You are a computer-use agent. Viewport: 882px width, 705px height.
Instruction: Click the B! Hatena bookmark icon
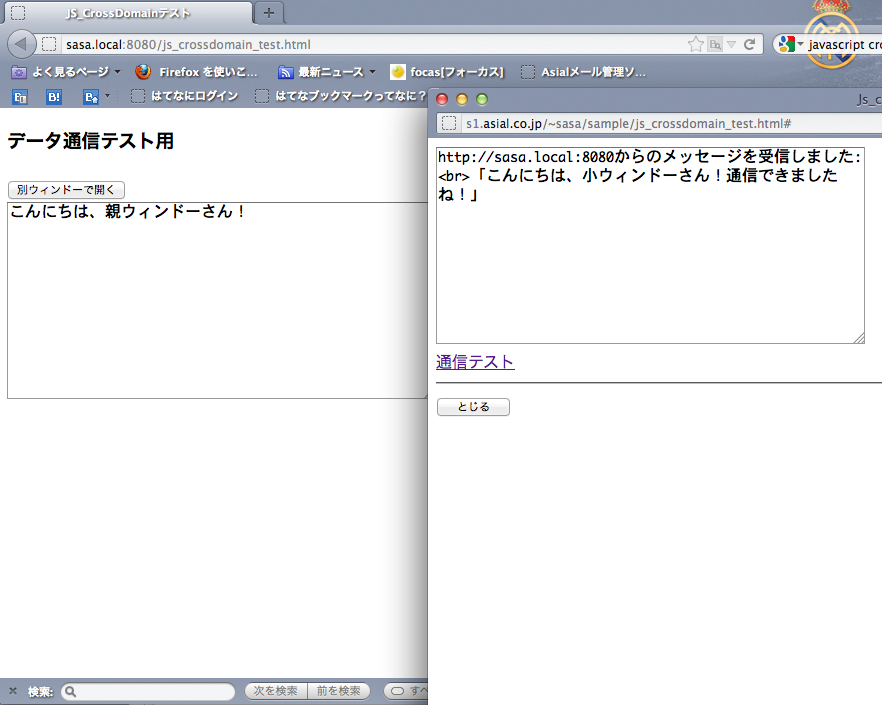coord(54,97)
